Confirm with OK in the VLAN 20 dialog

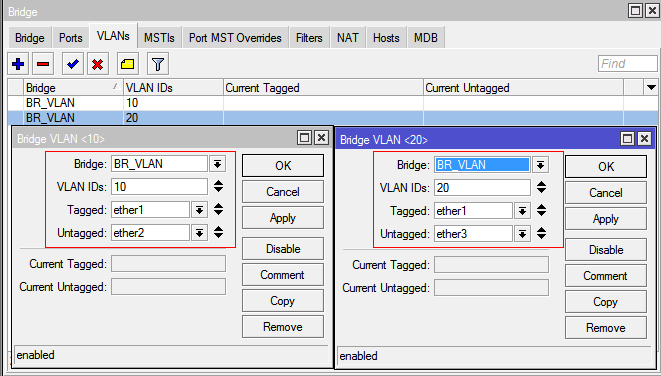pyautogui.click(x=606, y=167)
